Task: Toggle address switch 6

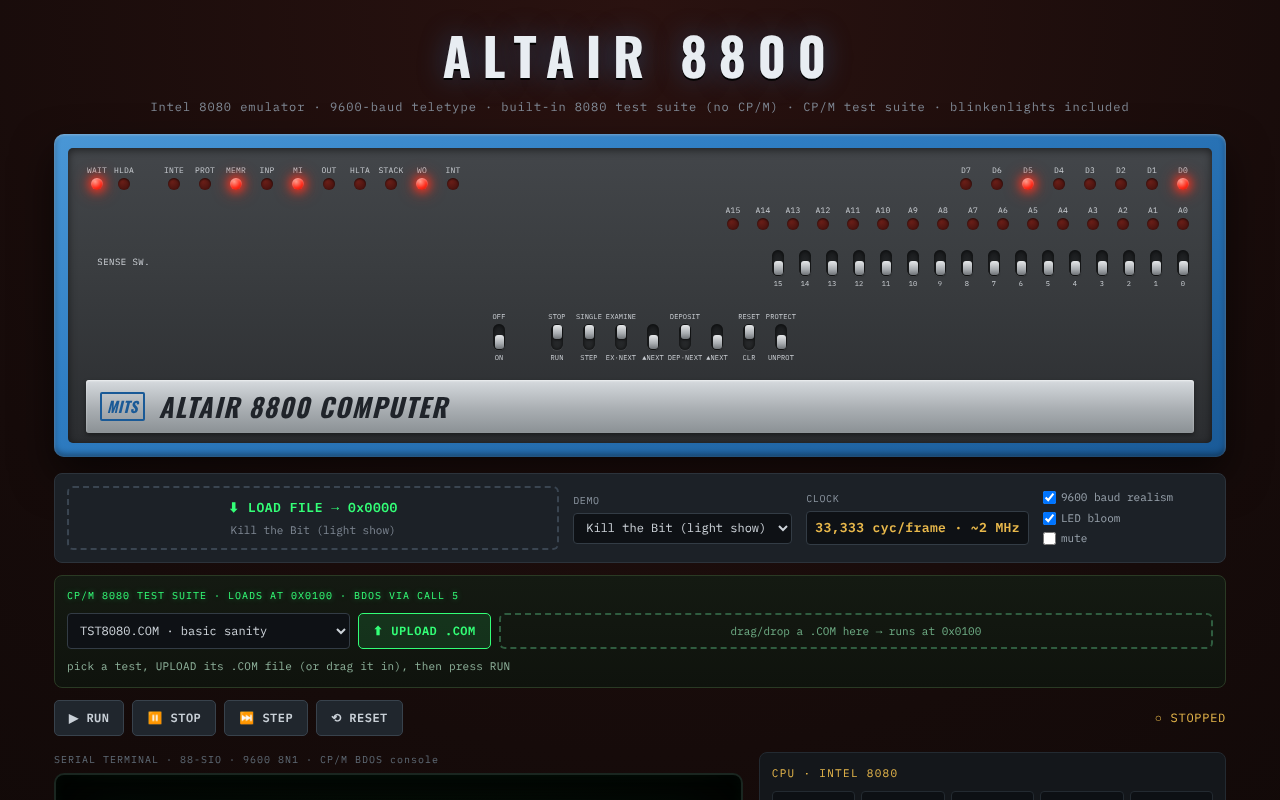Action: click(x=1021, y=263)
